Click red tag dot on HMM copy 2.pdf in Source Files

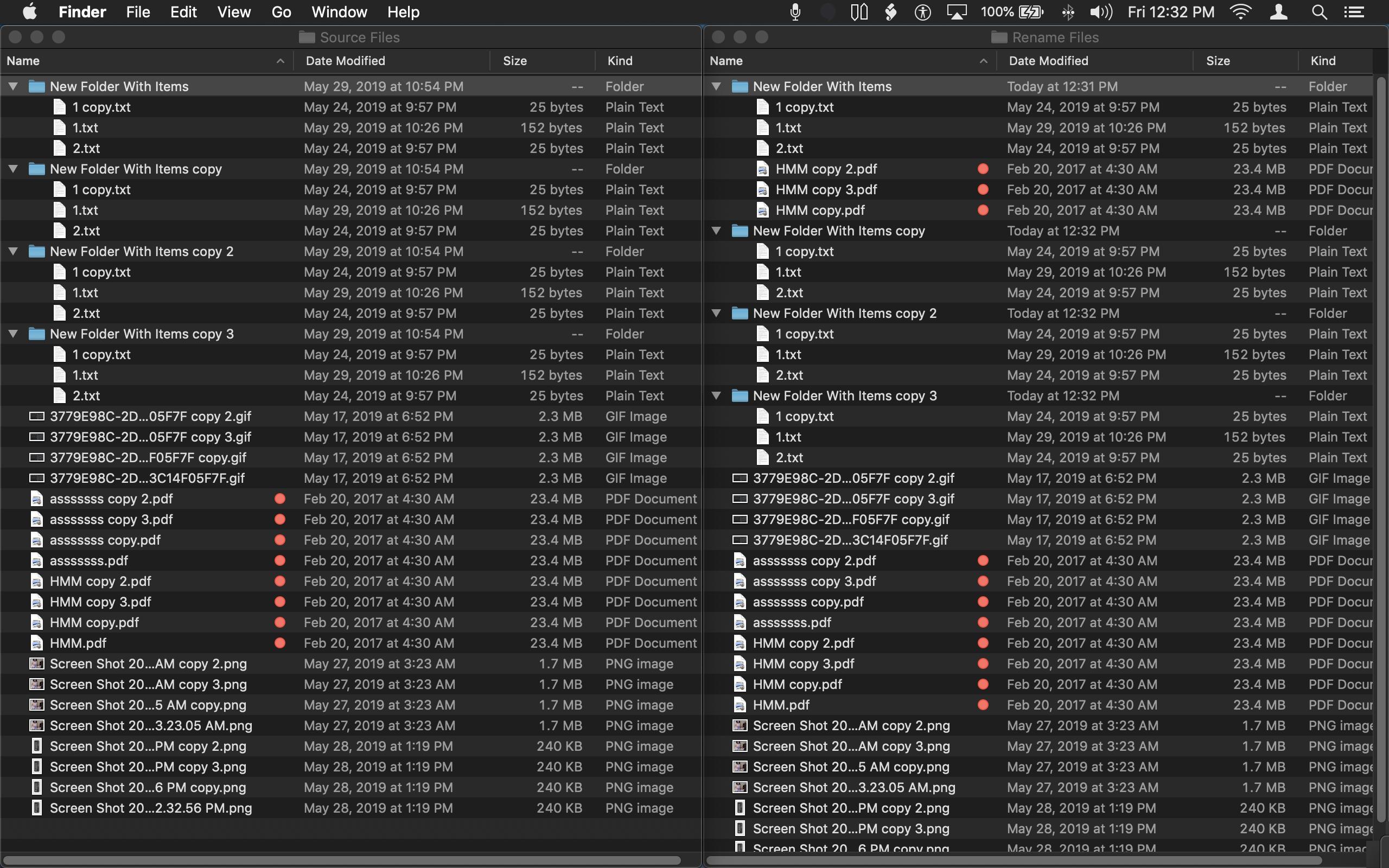280,582
